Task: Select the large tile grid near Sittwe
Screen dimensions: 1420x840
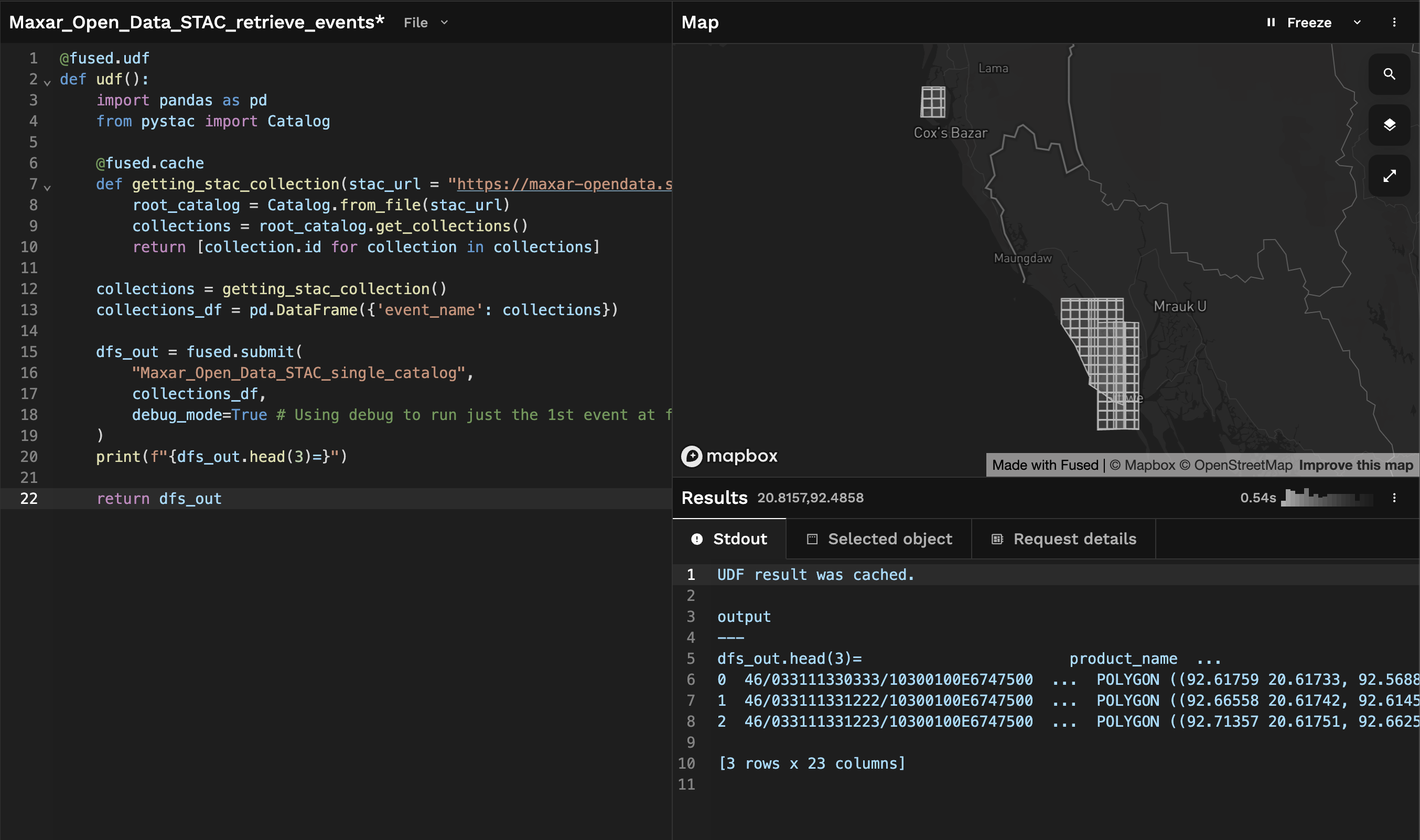Action: click(1100, 363)
